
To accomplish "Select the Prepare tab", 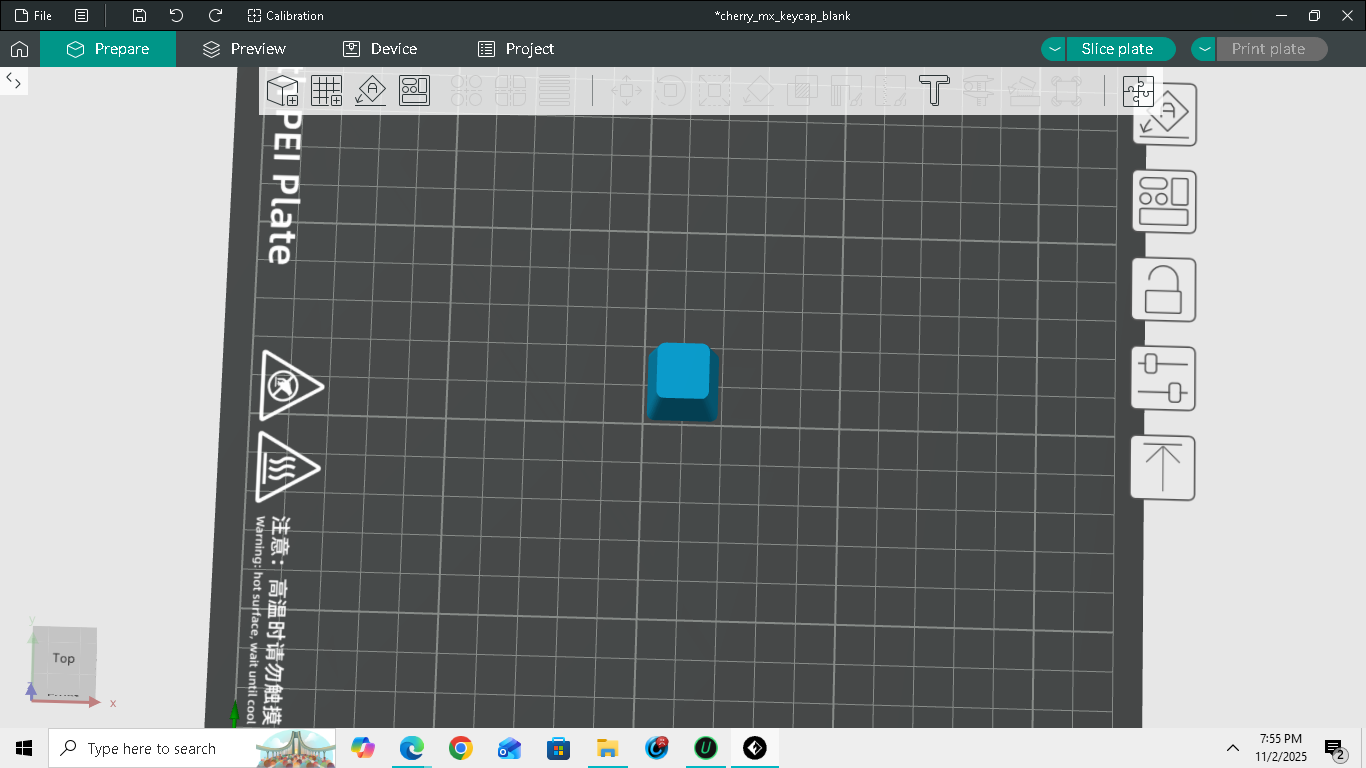I will pos(108,49).
